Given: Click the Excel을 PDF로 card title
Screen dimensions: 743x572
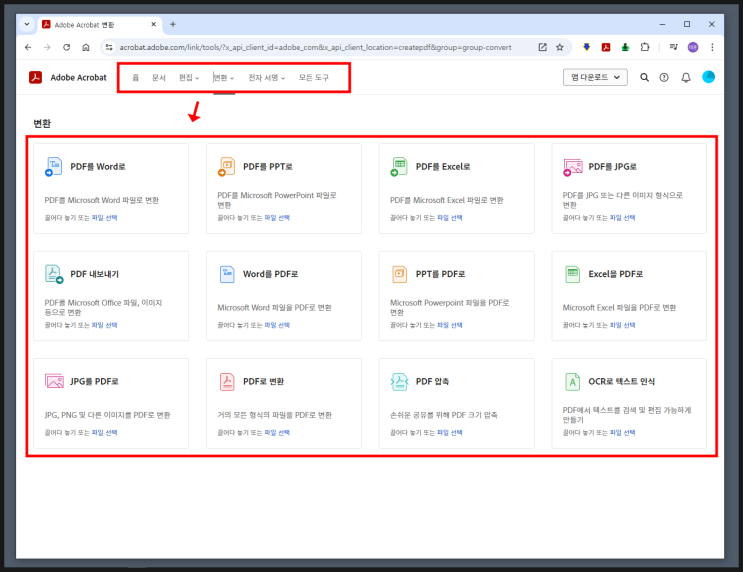Looking at the screenshot, I should [x=616, y=274].
